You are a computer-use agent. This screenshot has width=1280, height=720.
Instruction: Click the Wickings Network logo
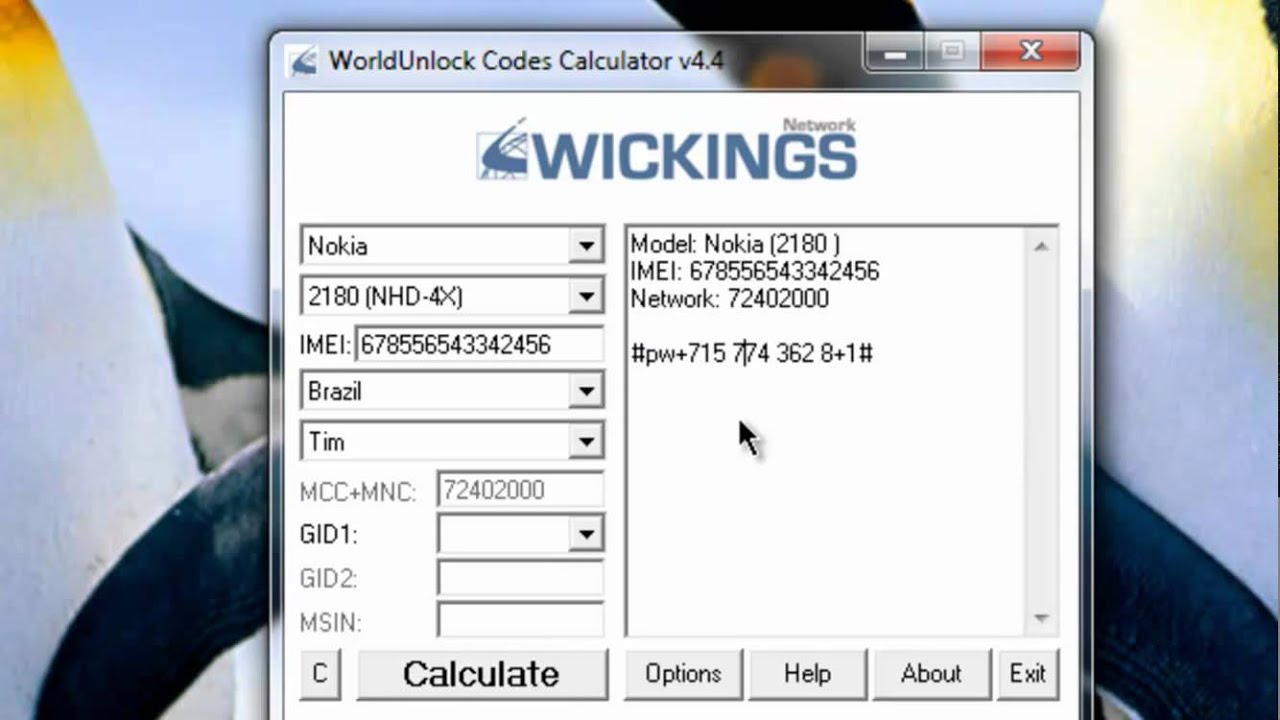[666, 150]
